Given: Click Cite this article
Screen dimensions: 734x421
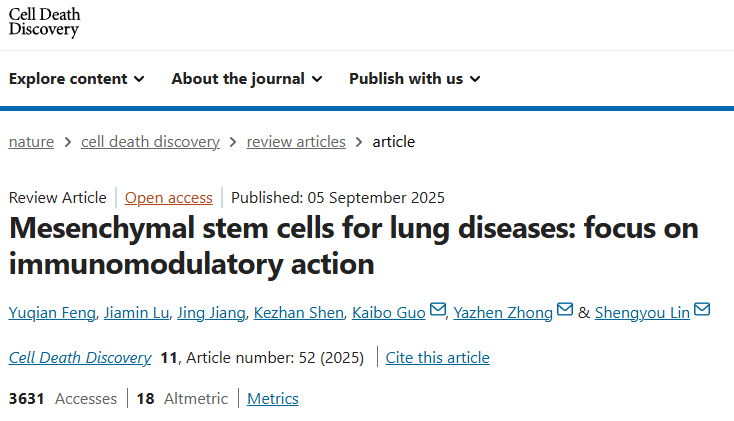Looking at the screenshot, I should 437,357.
